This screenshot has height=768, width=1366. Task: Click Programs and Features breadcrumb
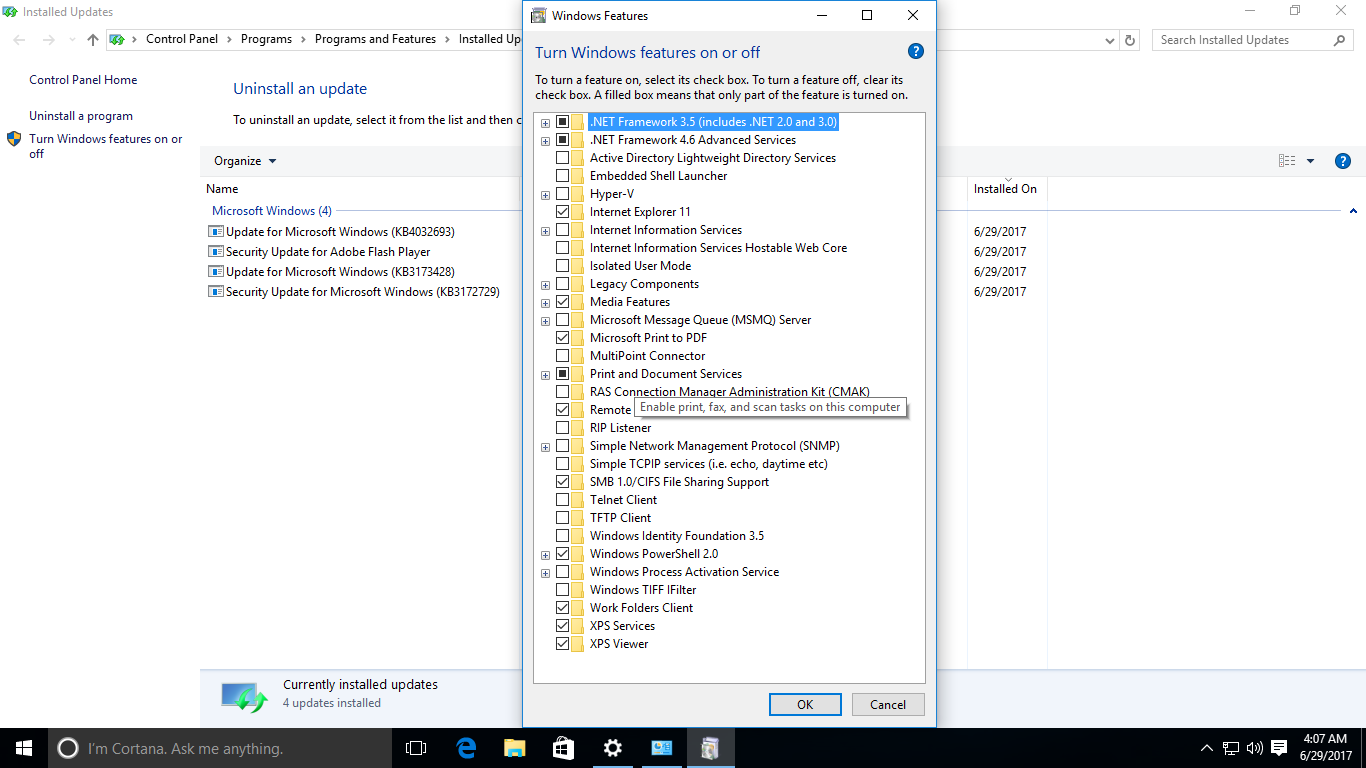point(375,39)
